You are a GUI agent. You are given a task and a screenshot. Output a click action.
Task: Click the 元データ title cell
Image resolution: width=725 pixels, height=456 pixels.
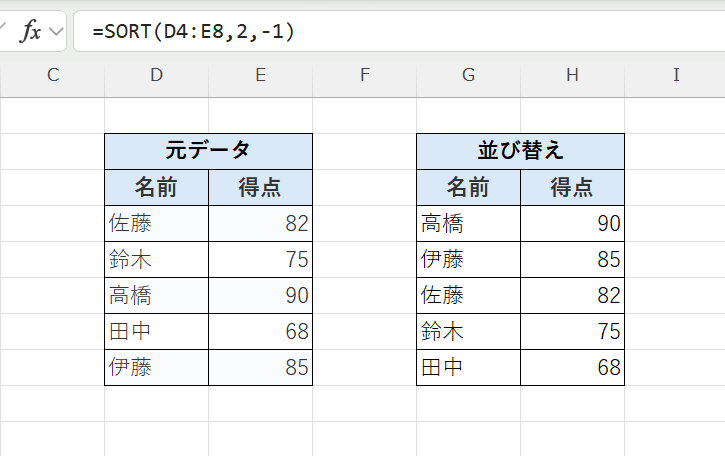click(x=208, y=151)
